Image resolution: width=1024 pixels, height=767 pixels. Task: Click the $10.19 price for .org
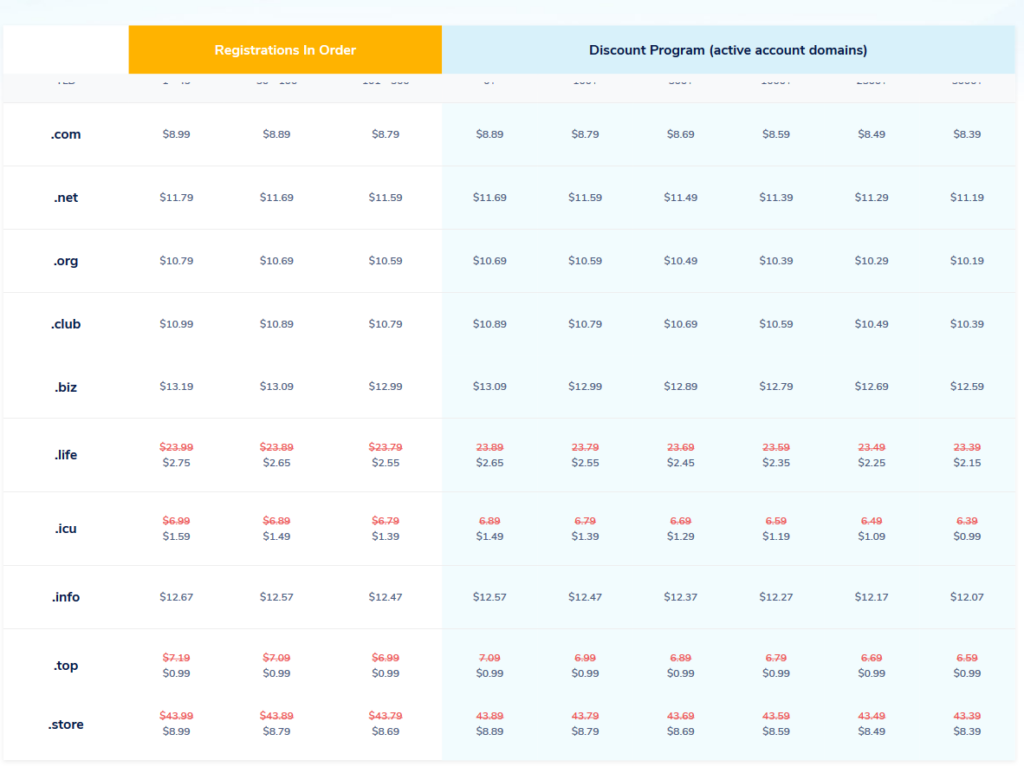pyautogui.click(x=967, y=261)
